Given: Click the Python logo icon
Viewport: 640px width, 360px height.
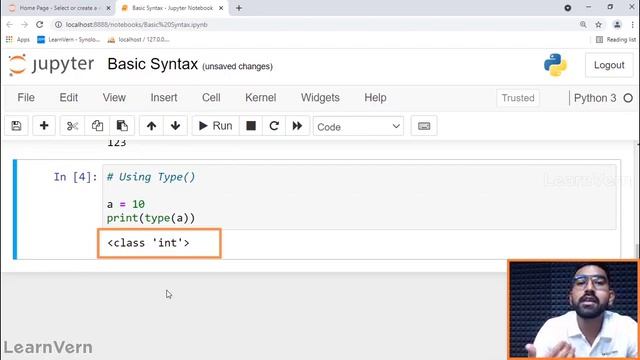Looking at the screenshot, I should pyautogui.click(x=555, y=65).
